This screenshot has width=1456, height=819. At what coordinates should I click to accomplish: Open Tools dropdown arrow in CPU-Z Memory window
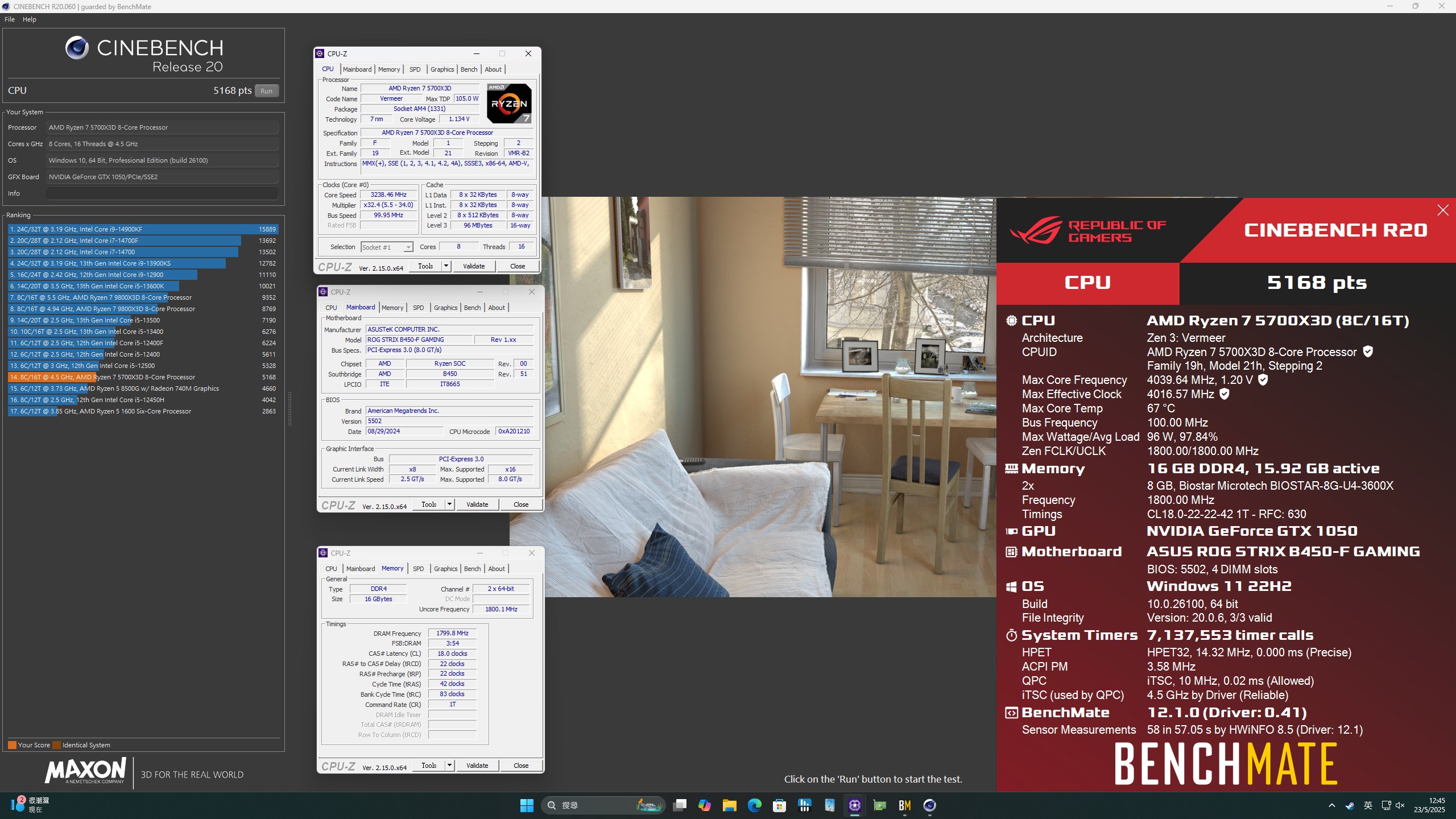[x=449, y=766]
